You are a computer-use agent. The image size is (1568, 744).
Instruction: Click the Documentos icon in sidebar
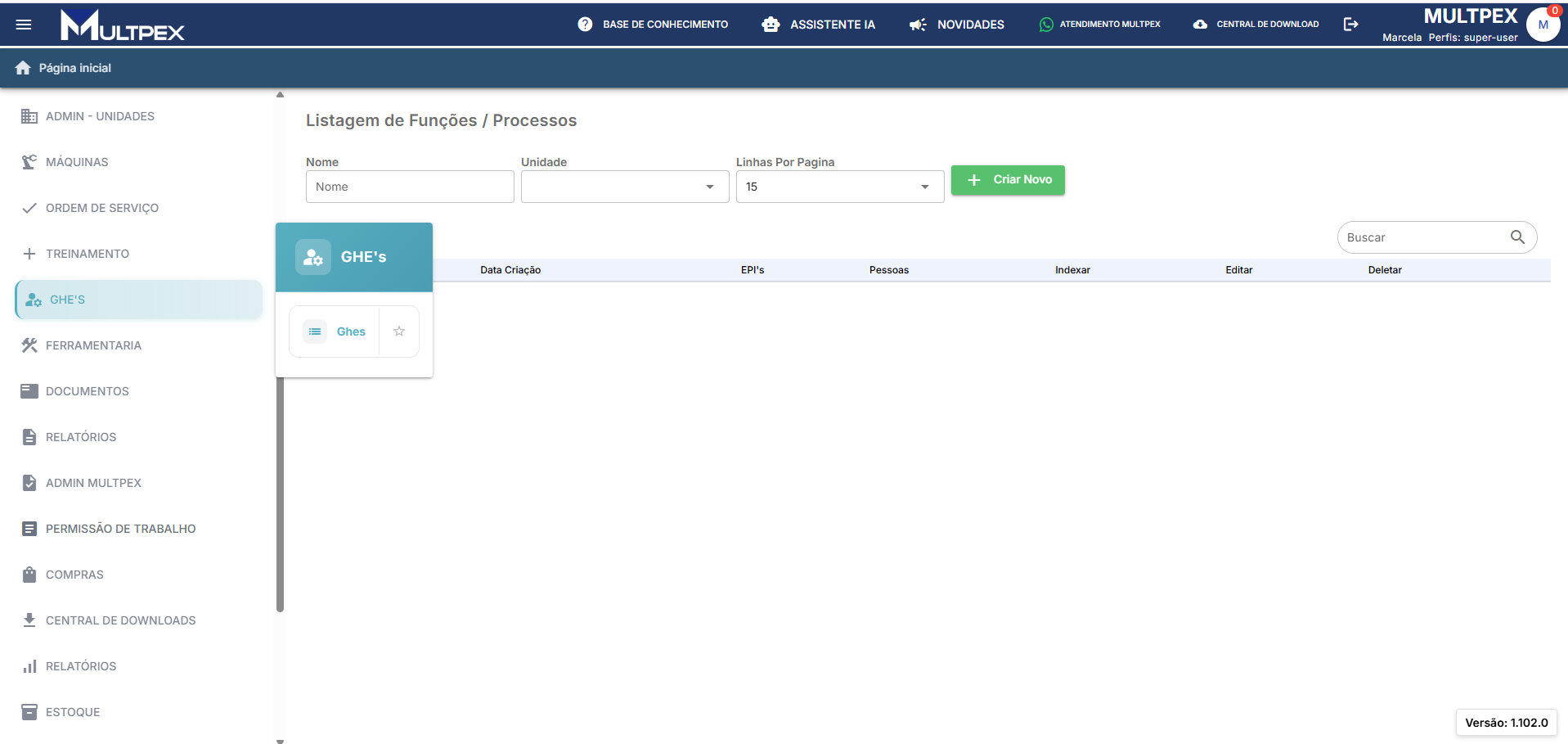click(29, 391)
